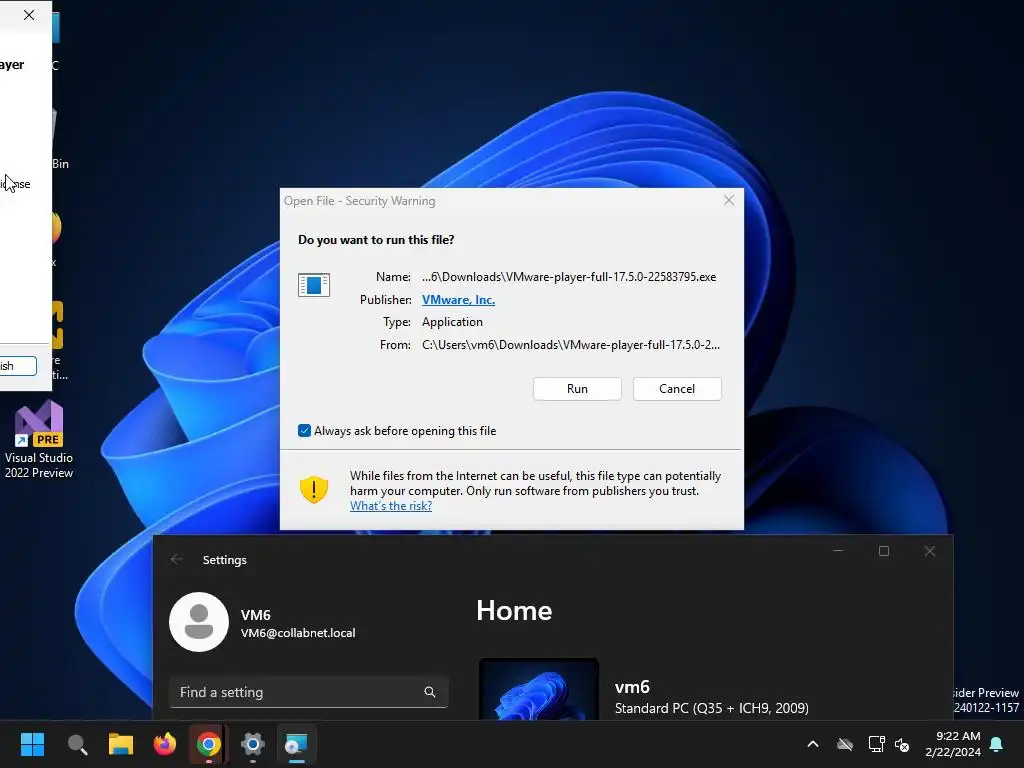
Task: Open the What's the risk? link
Action: [x=391, y=505]
